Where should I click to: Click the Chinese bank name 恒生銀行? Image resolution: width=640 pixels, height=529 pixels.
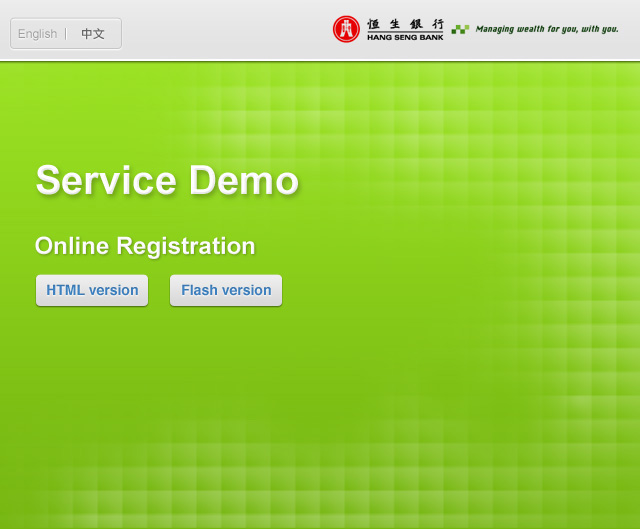point(405,23)
